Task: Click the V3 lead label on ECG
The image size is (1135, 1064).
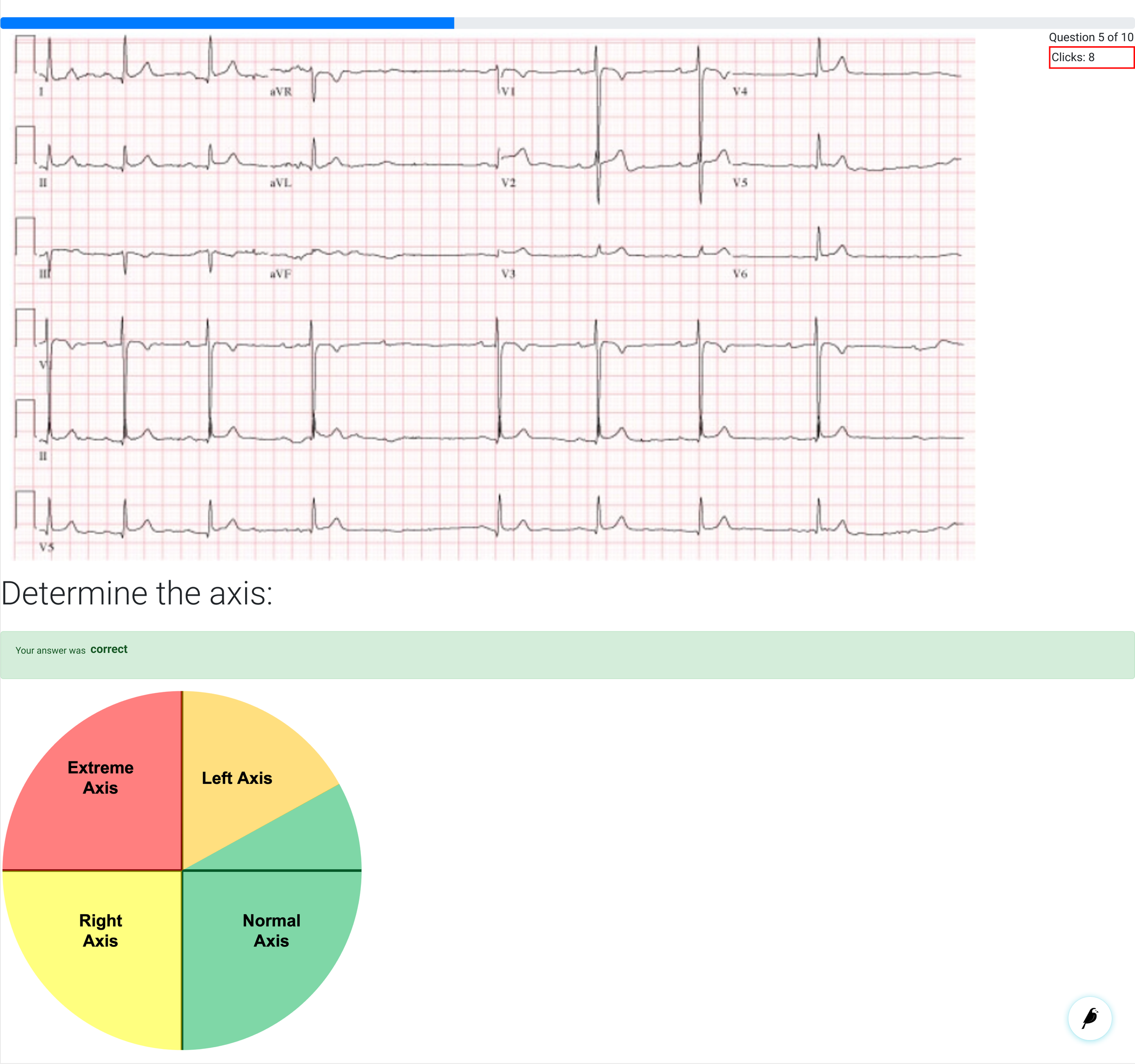Action: pyautogui.click(x=508, y=274)
